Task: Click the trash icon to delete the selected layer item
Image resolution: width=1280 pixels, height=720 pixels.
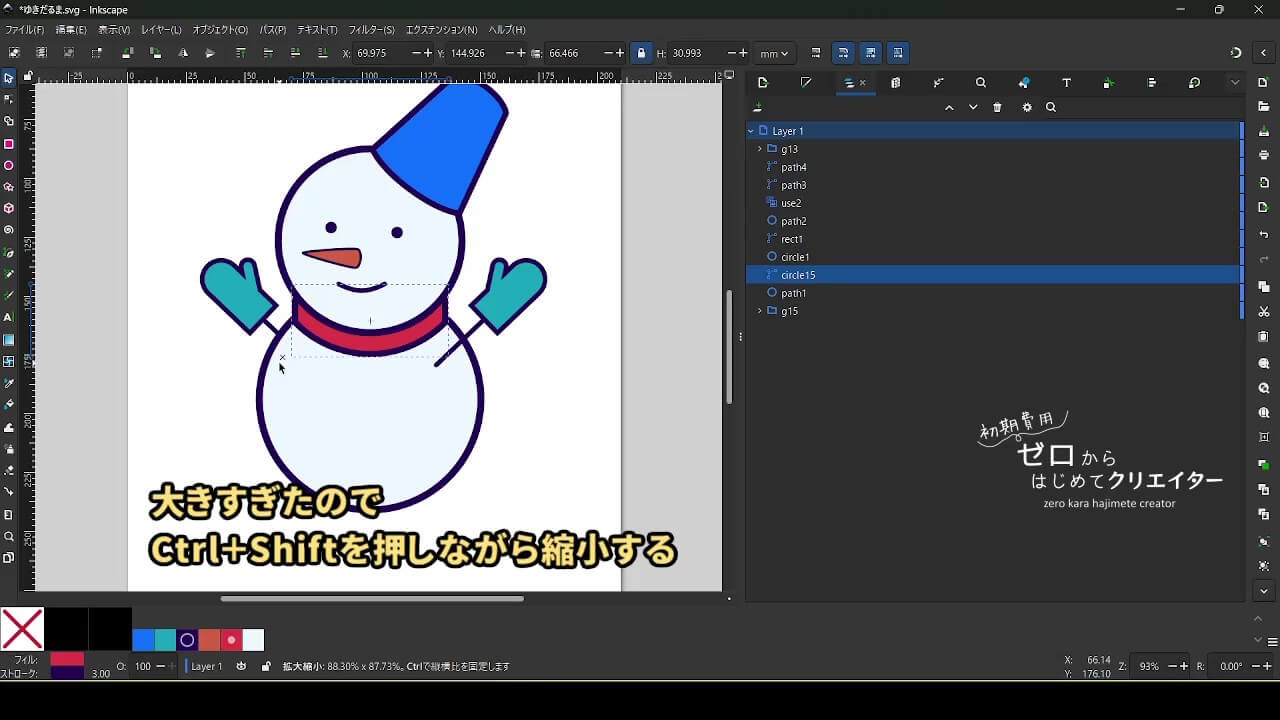Action: 997,108
